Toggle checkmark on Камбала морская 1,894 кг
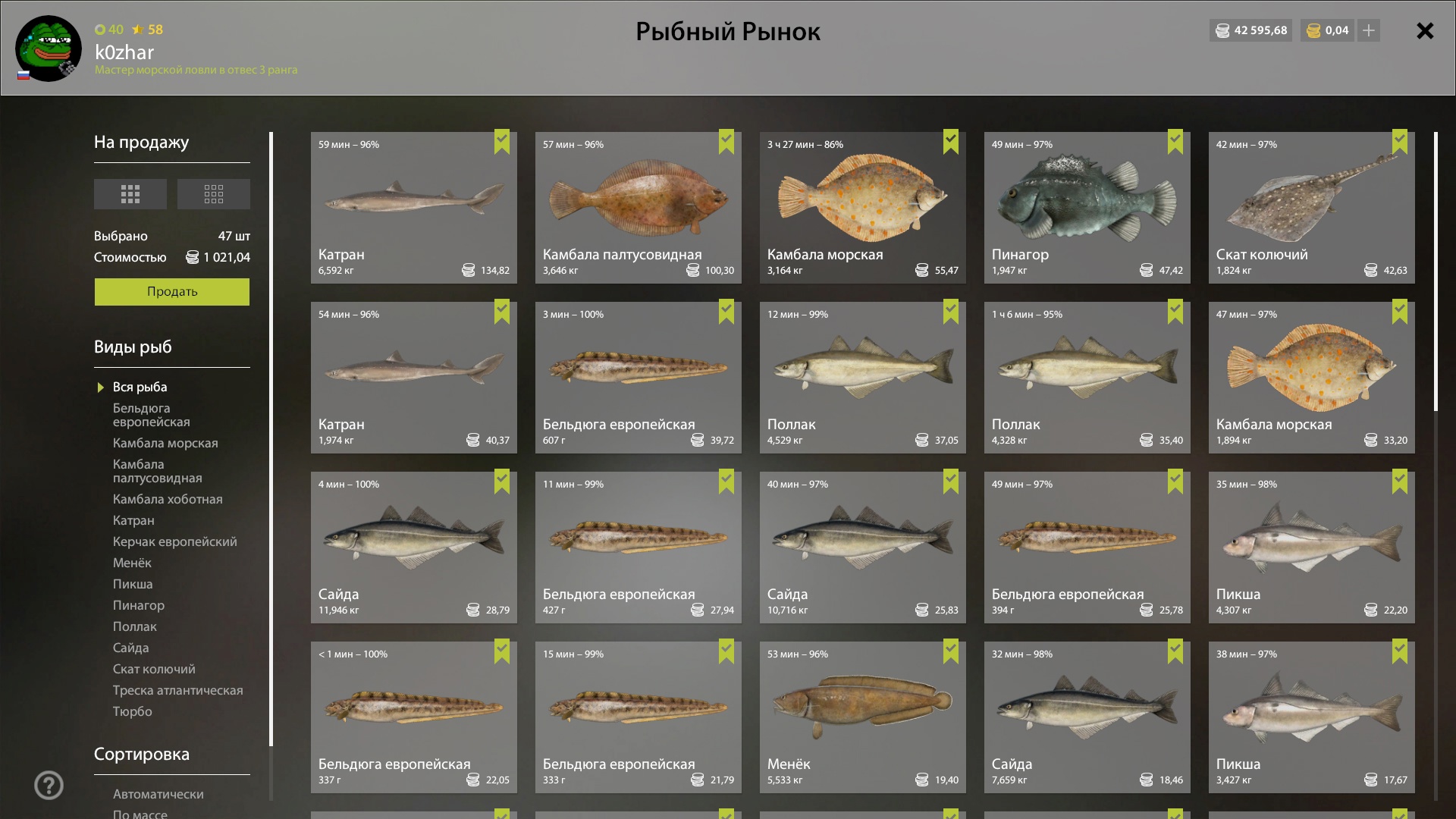 [x=1400, y=312]
